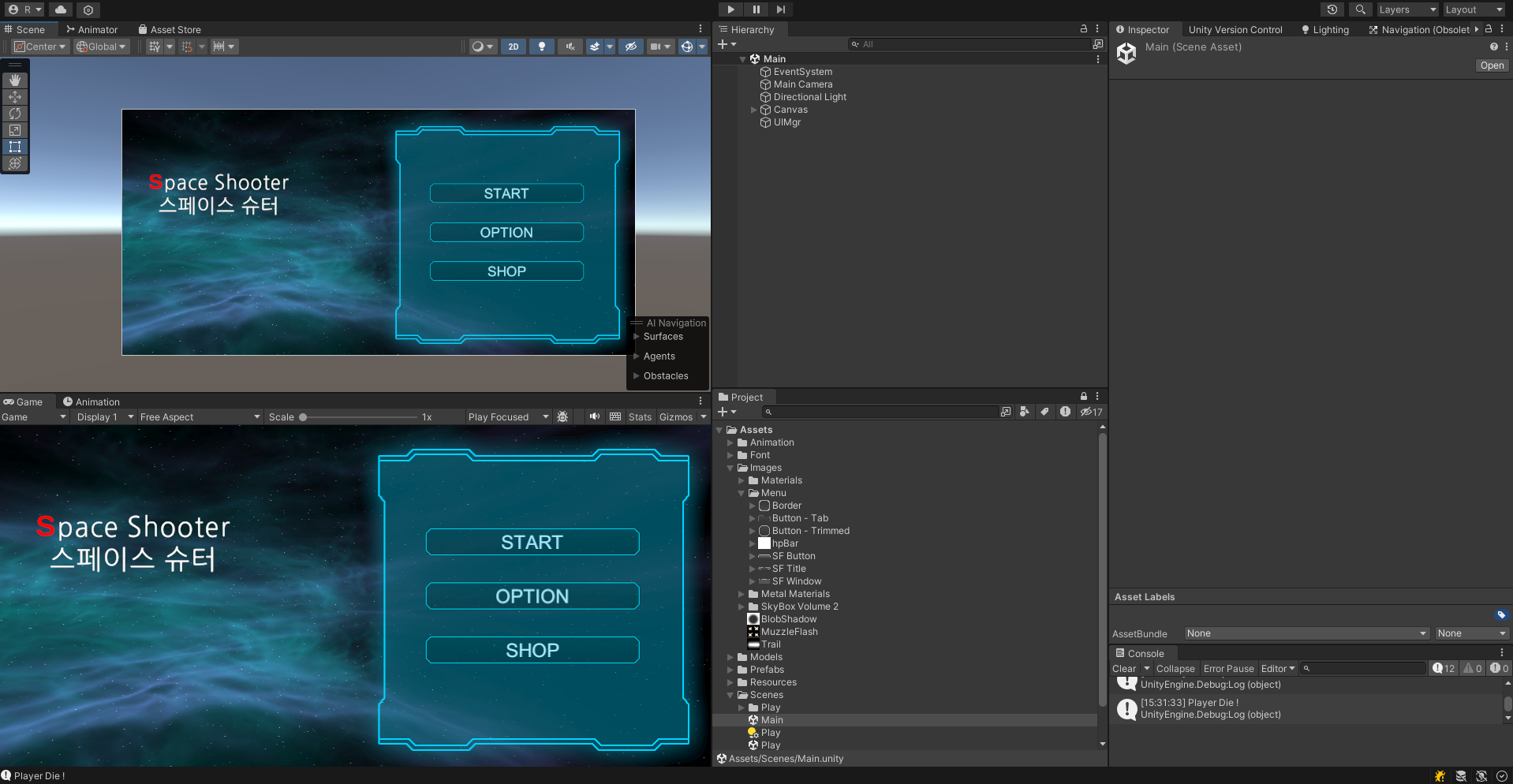Viewport: 1513px width, 784px height.
Task: Toggle scene lighting in the Scene toolbar
Action: coord(542,47)
